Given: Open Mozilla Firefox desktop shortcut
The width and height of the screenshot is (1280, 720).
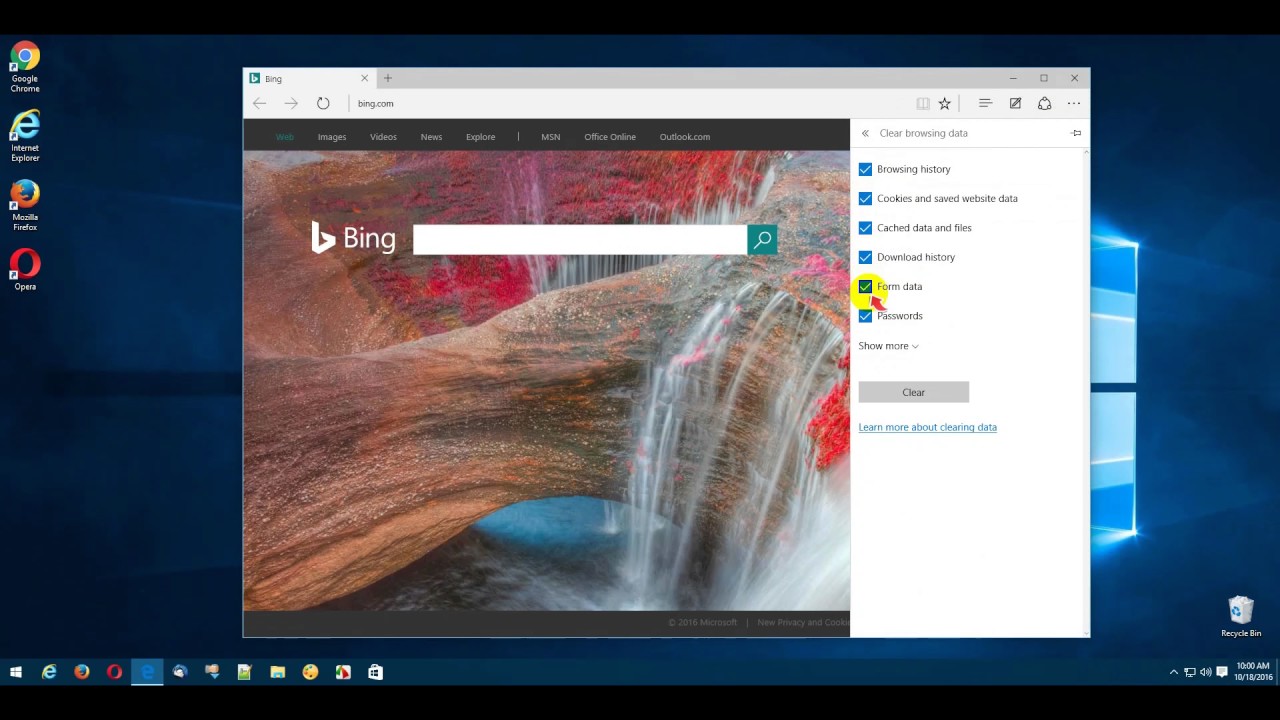Looking at the screenshot, I should tap(25, 206).
